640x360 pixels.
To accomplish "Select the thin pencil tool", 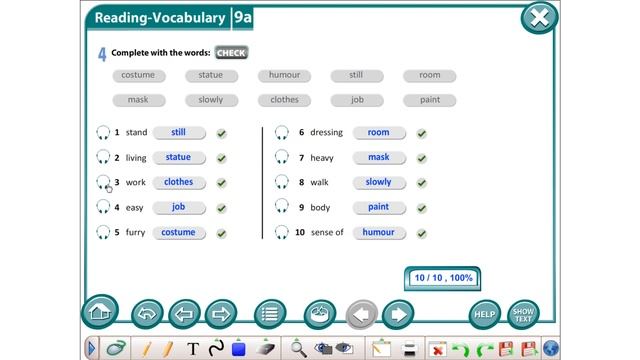I will tap(147, 349).
